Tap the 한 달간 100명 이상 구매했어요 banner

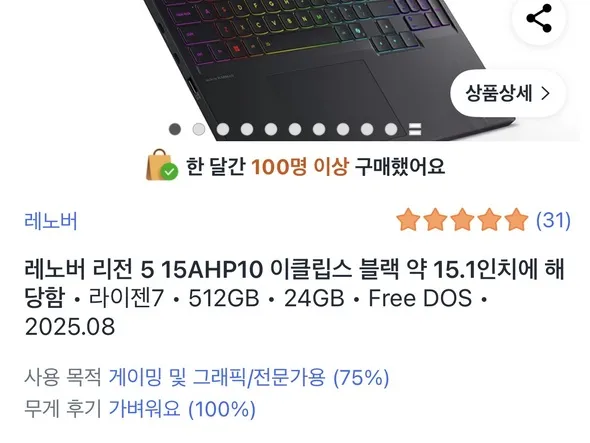click(x=295, y=166)
